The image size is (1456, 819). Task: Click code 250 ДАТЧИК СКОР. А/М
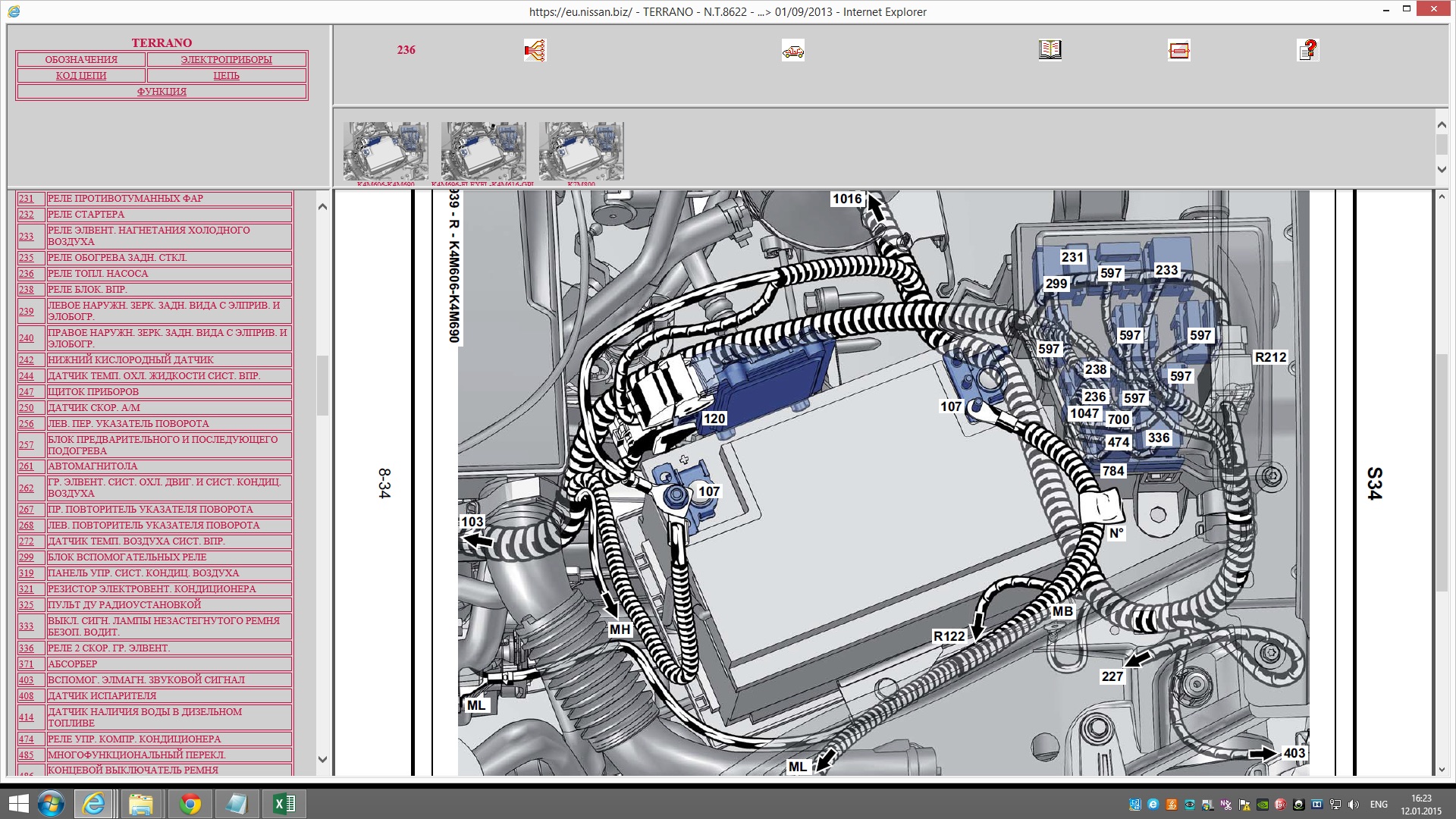point(27,408)
